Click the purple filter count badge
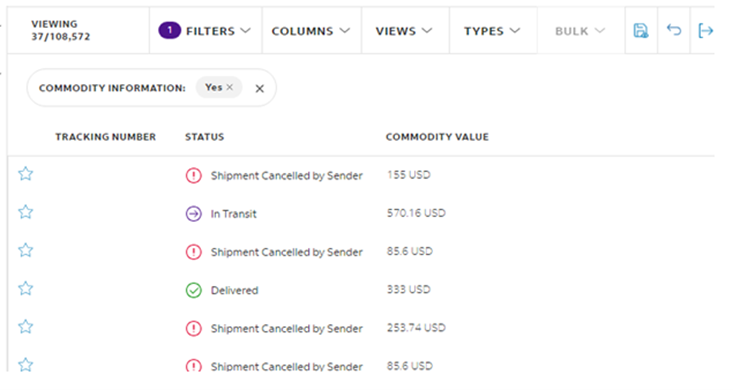 click(x=170, y=31)
